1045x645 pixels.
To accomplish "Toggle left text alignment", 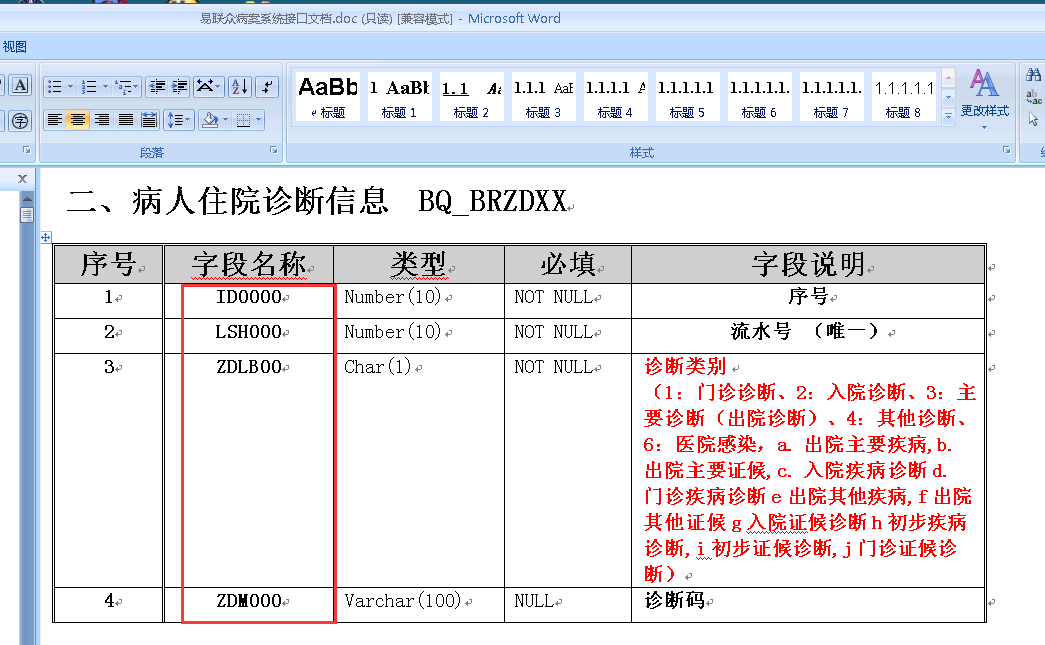I will [x=55, y=120].
